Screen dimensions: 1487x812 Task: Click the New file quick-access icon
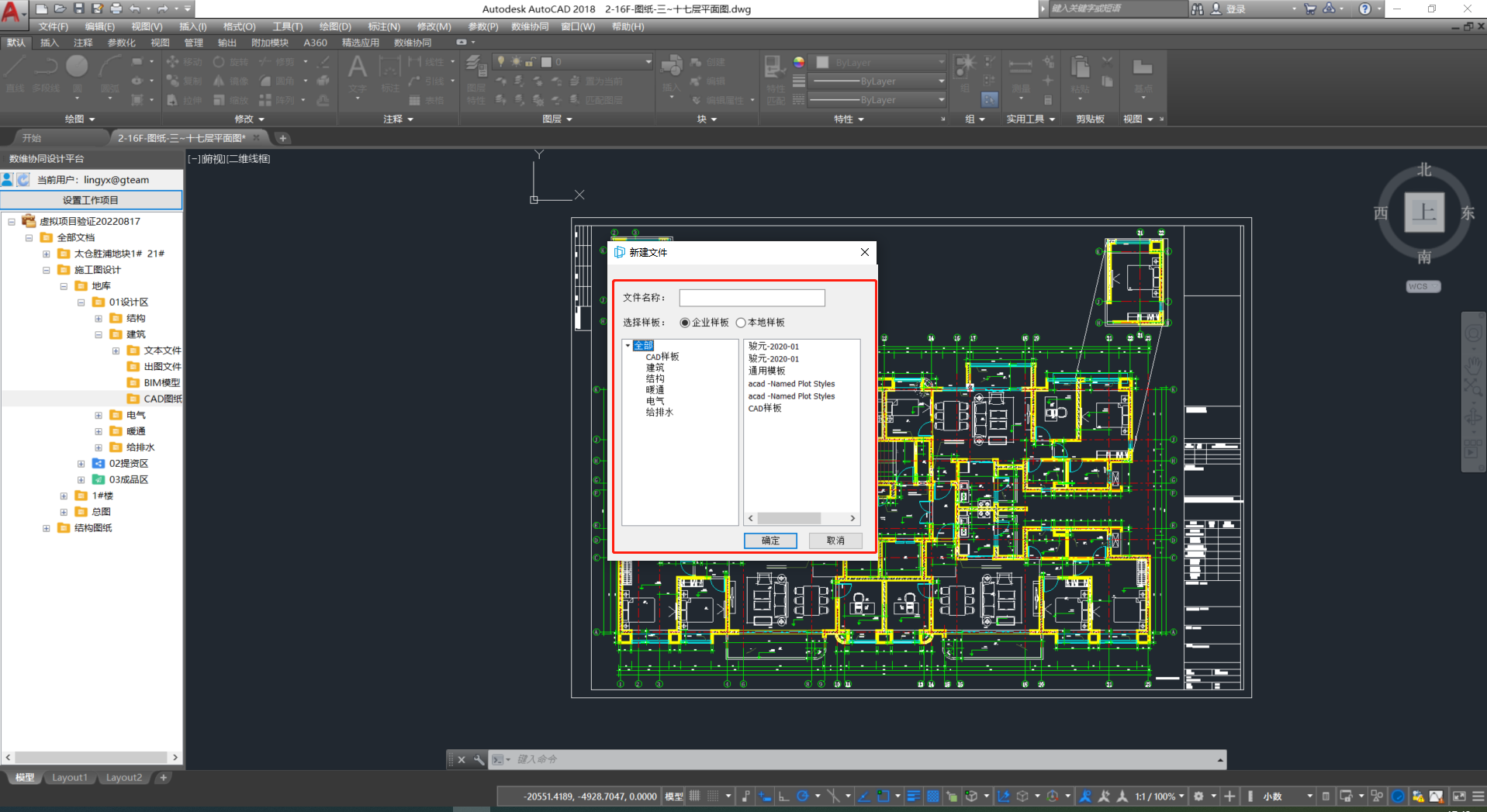[x=41, y=9]
